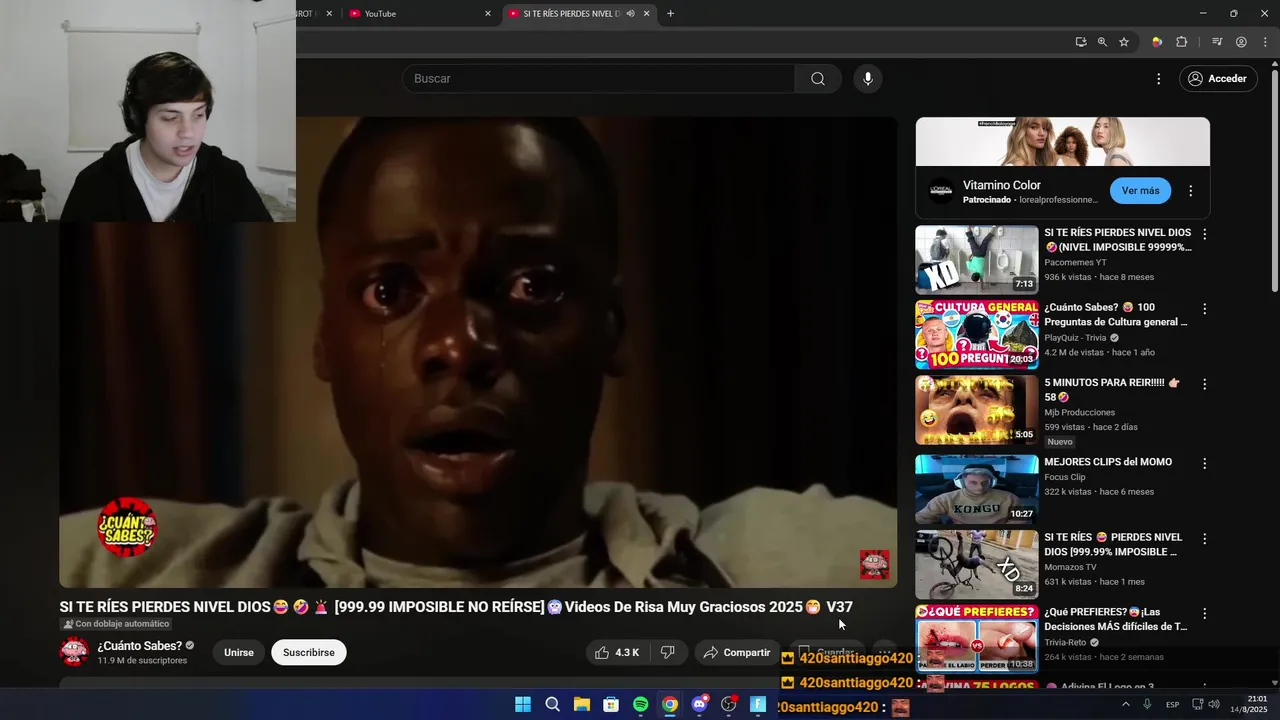Launch Spotify from the taskbar
Screen dimensions: 1280x720
pyautogui.click(x=641, y=705)
